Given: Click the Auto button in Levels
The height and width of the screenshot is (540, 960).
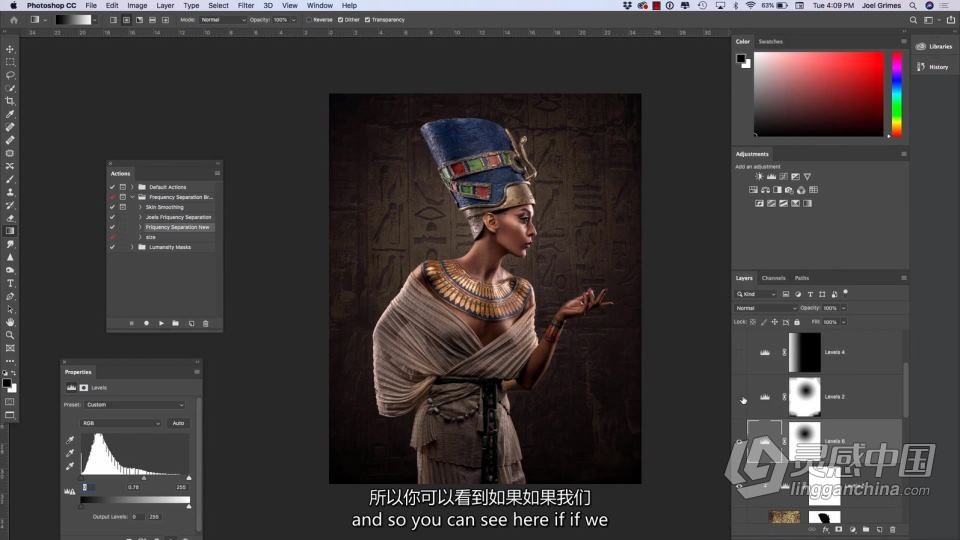Looking at the screenshot, I should 178,423.
